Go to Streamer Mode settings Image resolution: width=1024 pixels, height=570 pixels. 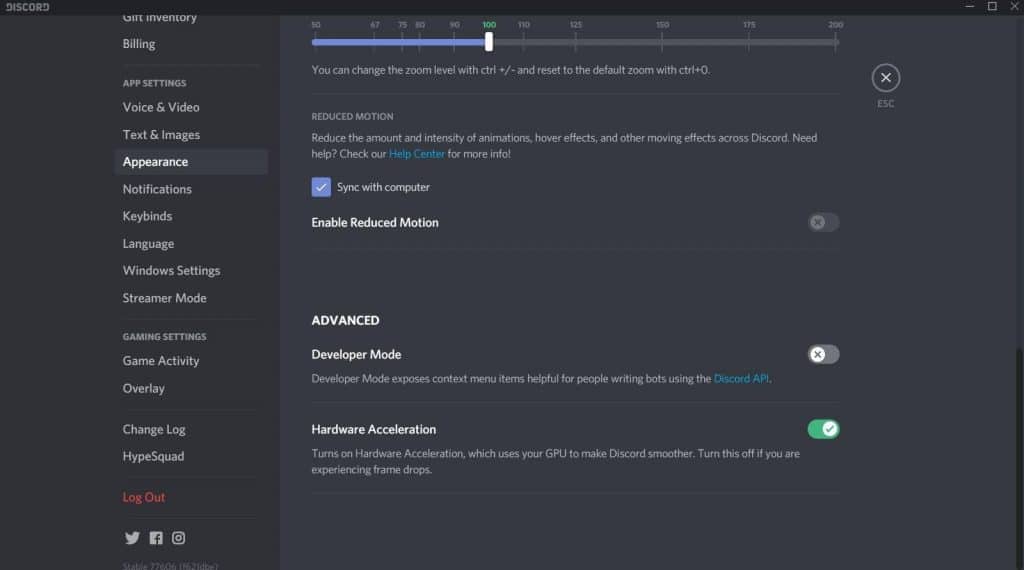(x=164, y=298)
